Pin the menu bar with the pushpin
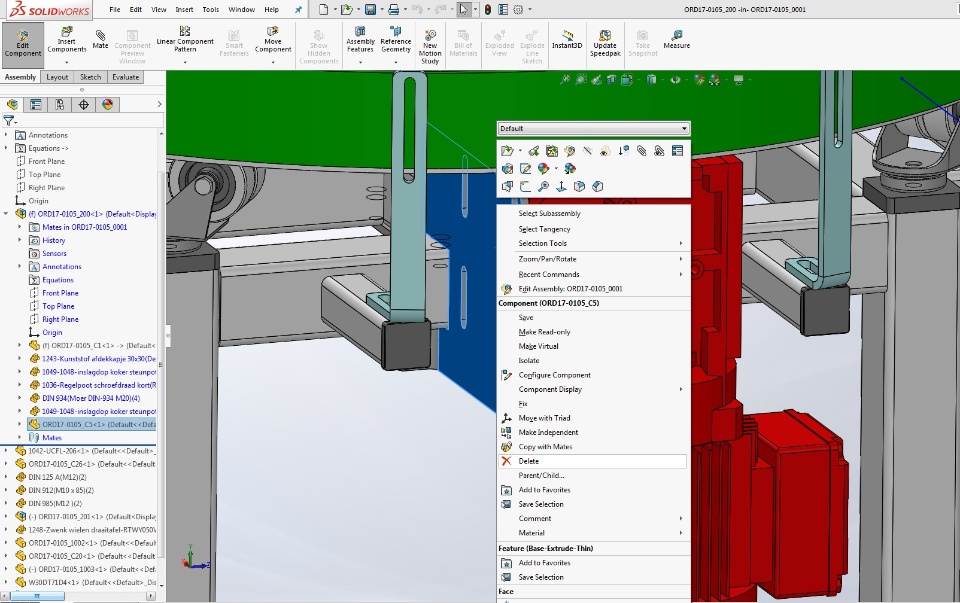This screenshot has width=960, height=603. (x=298, y=9)
